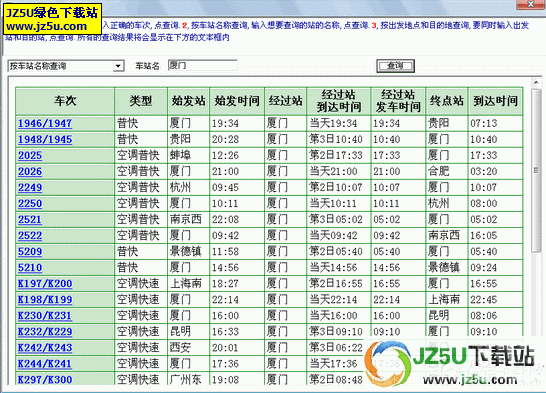The width and height of the screenshot is (546, 393).
Task: Click the scrollbar up arrow of results
Action: click(x=536, y=83)
